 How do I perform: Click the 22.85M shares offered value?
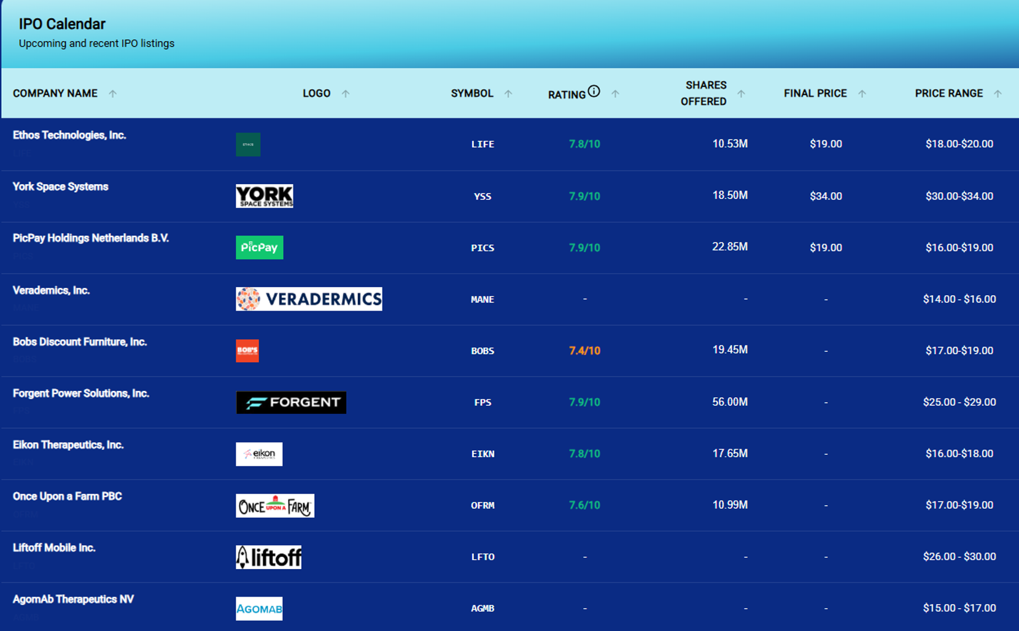[730, 247]
